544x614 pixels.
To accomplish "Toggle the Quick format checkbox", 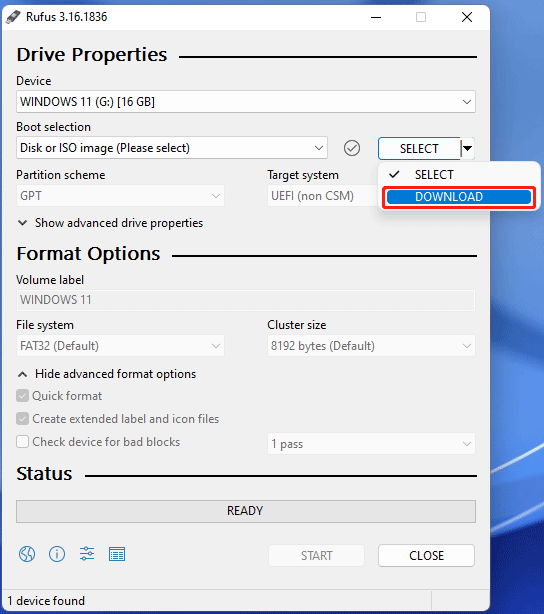I will [x=23, y=396].
